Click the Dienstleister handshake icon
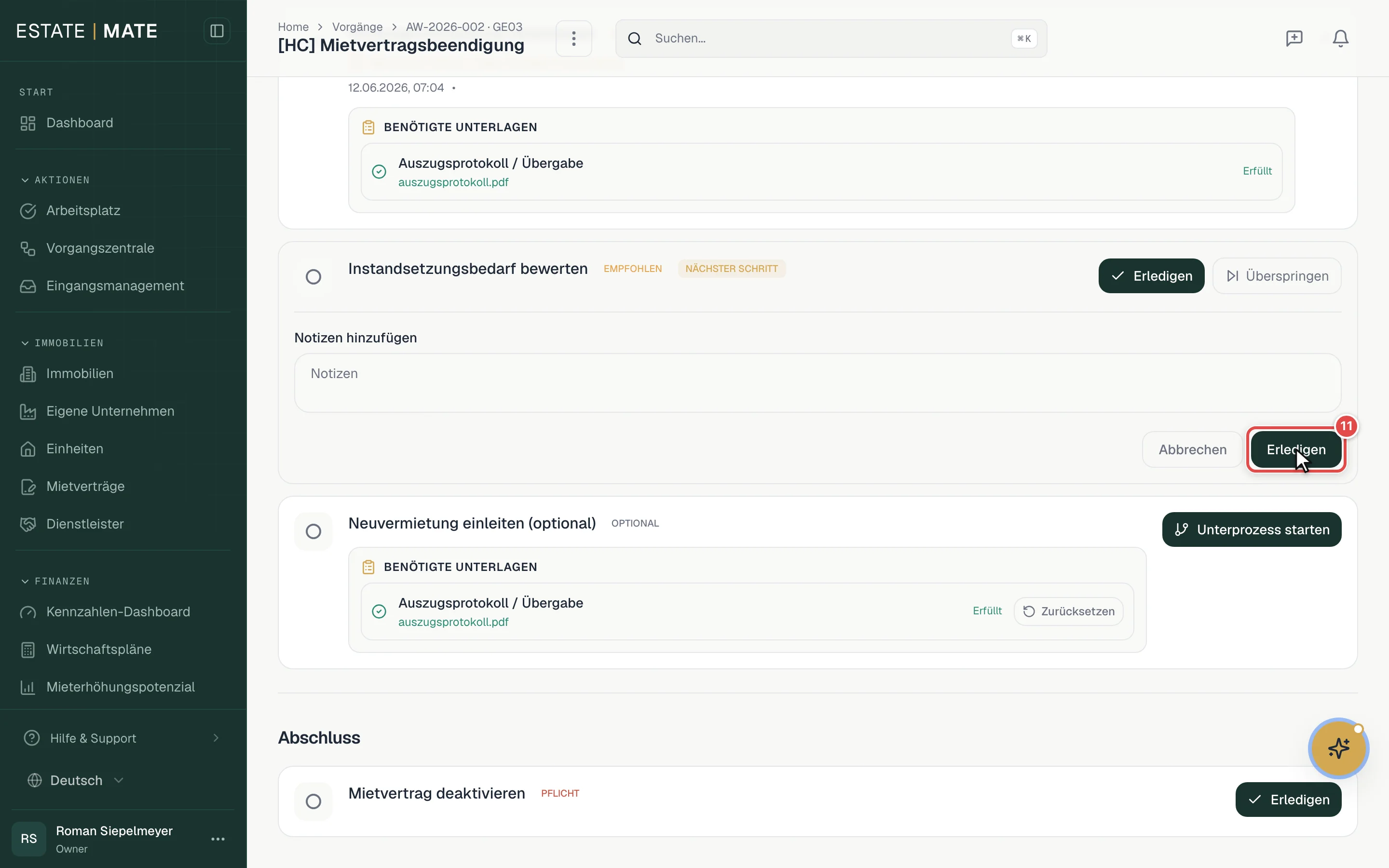Image resolution: width=1389 pixels, height=868 pixels. pyautogui.click(x=27, y=524)
